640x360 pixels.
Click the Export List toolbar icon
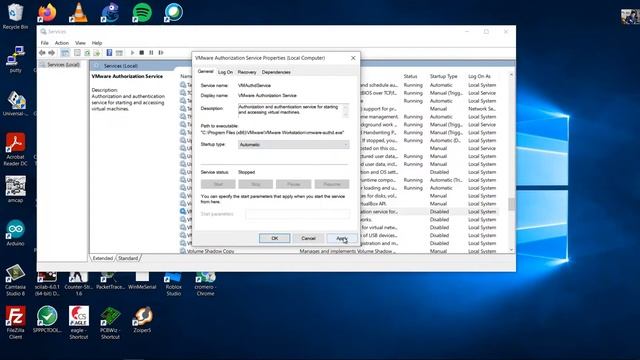pos(97,53)
